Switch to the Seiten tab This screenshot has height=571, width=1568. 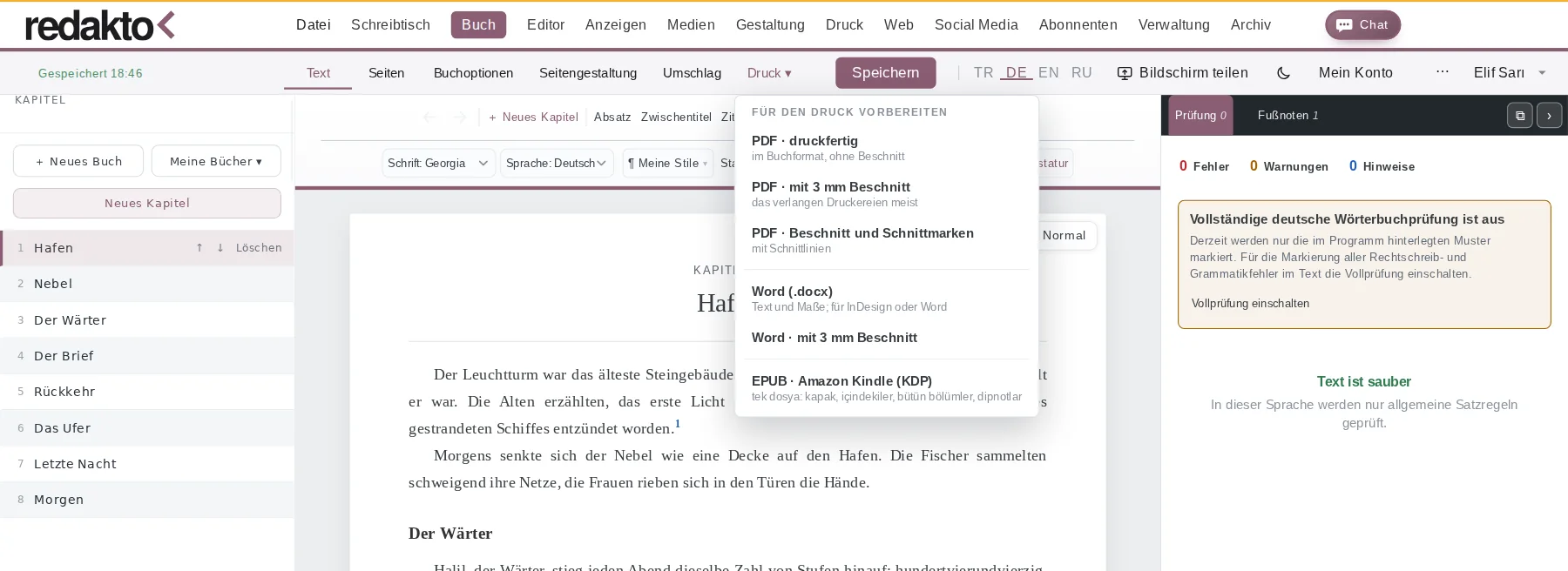(386, 73)
